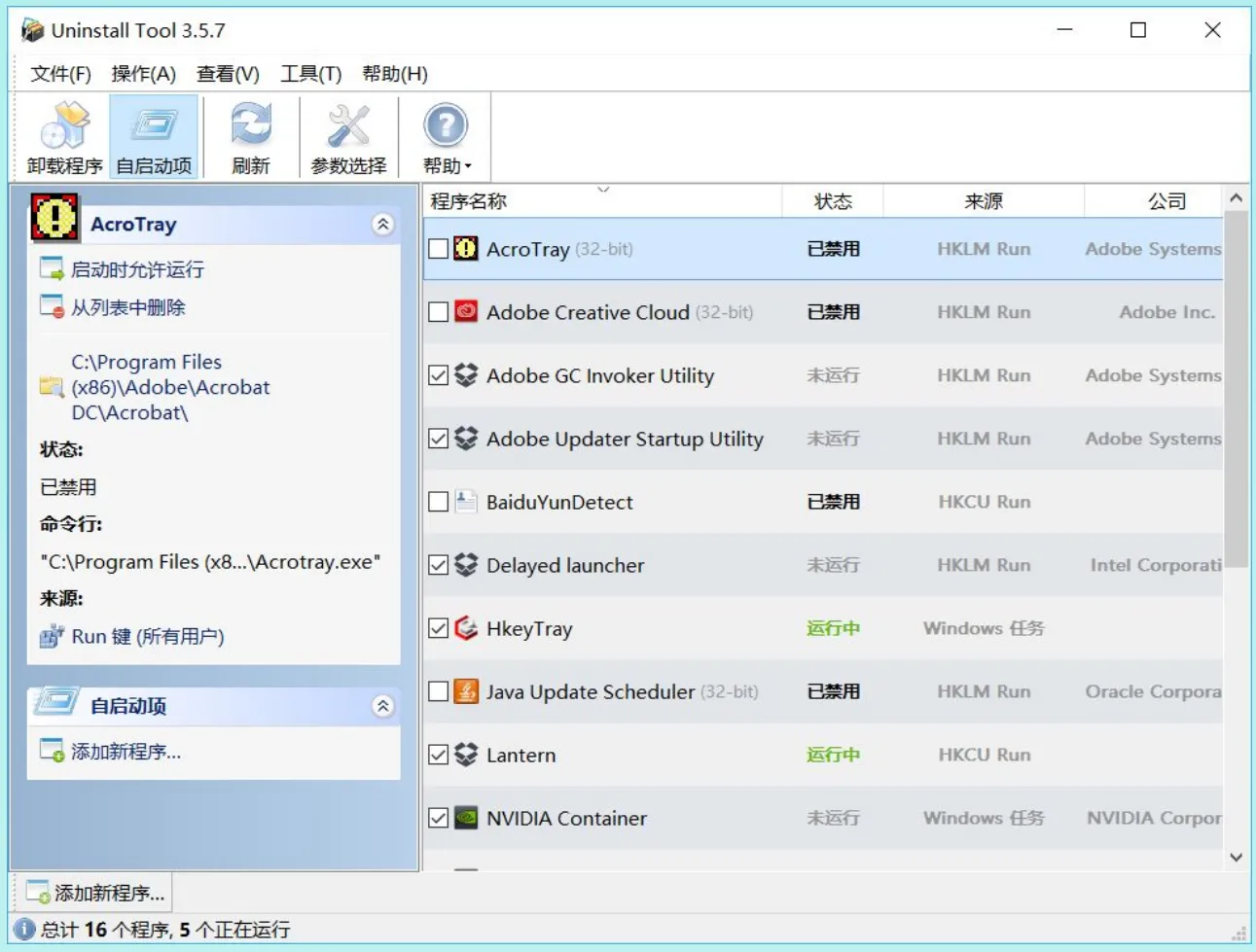
Task: Click the BaiduYunDetect row icon
Action: (x=466, y=502)
